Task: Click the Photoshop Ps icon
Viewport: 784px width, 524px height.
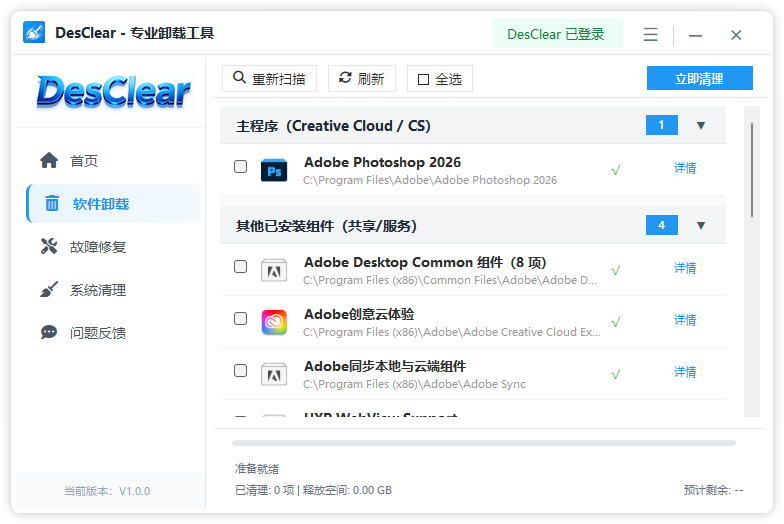Action: [x=274, y=170]
